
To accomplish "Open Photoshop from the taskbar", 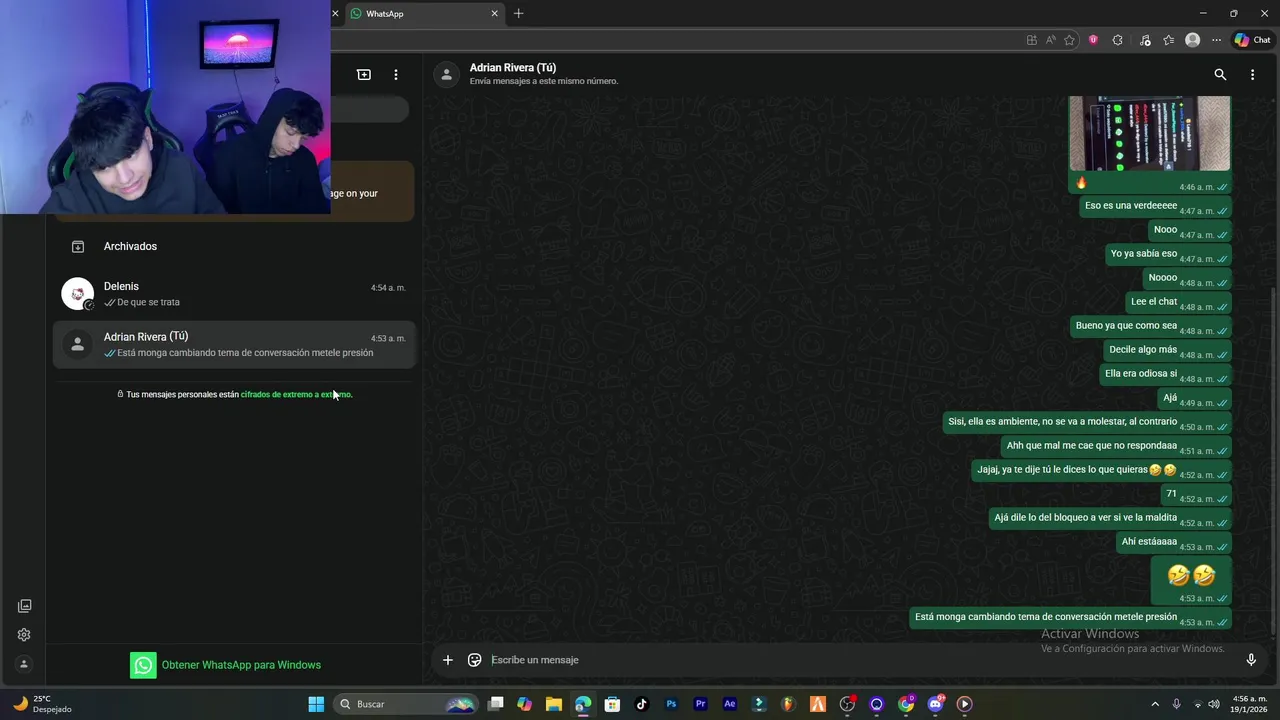I will pyautogui.click(x=671, y=704).
